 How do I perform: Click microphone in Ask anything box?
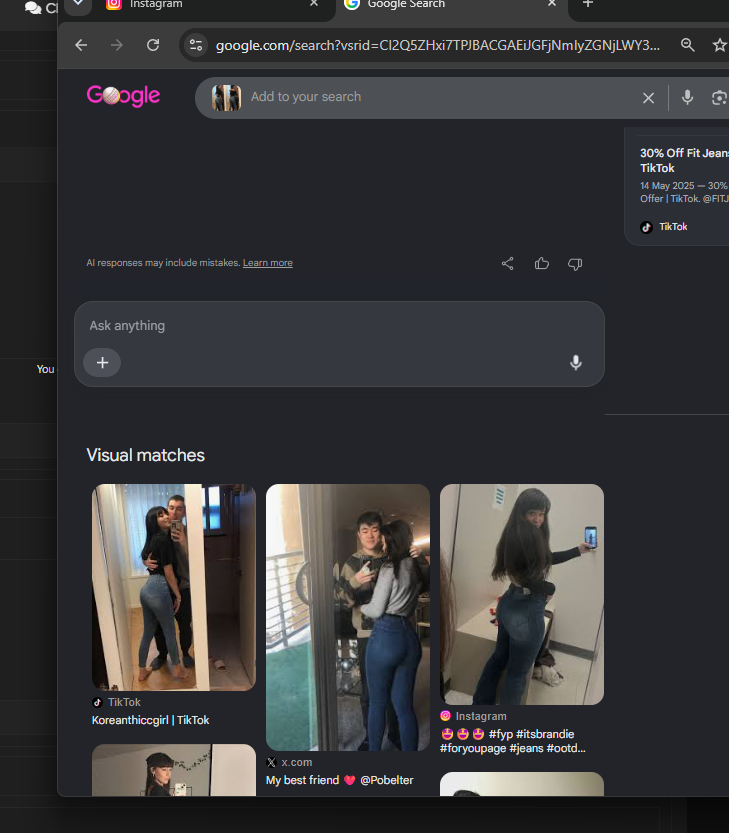point(575,362)
